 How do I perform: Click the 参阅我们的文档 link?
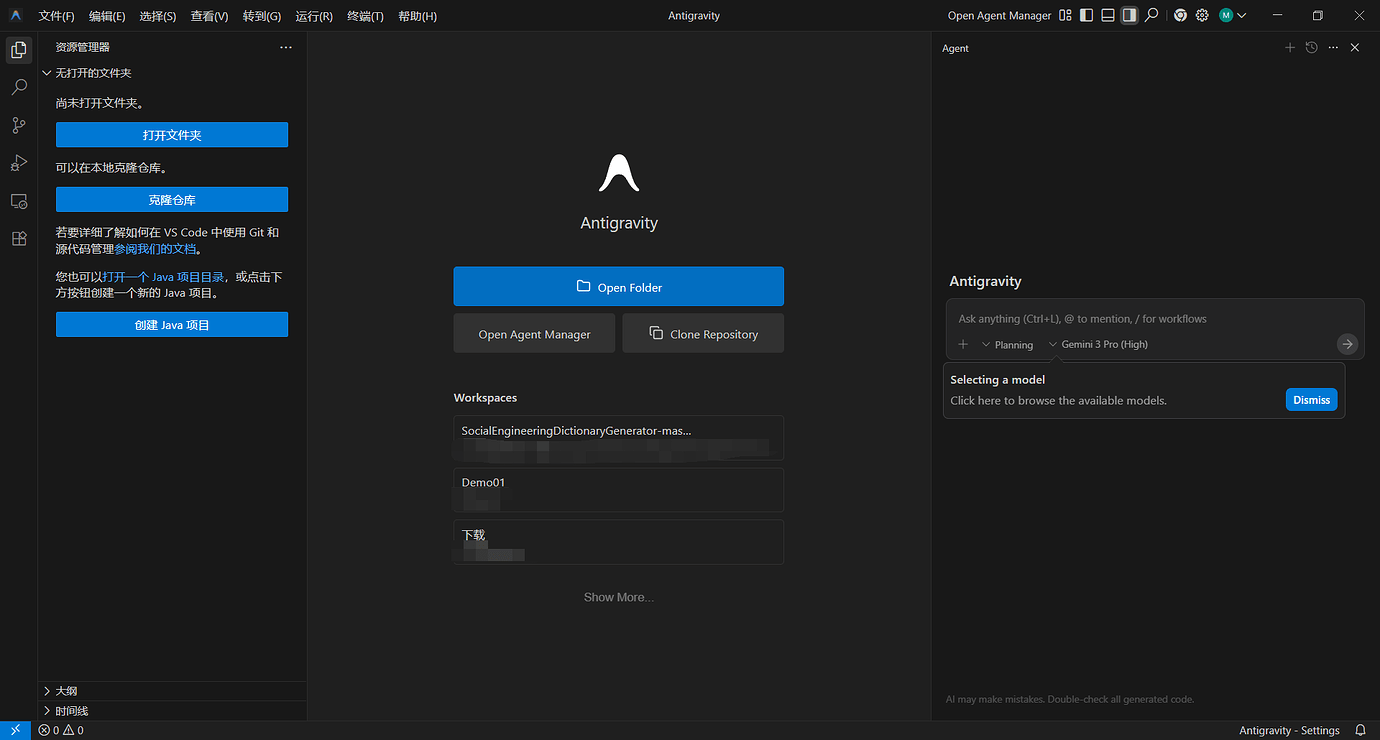156,249
